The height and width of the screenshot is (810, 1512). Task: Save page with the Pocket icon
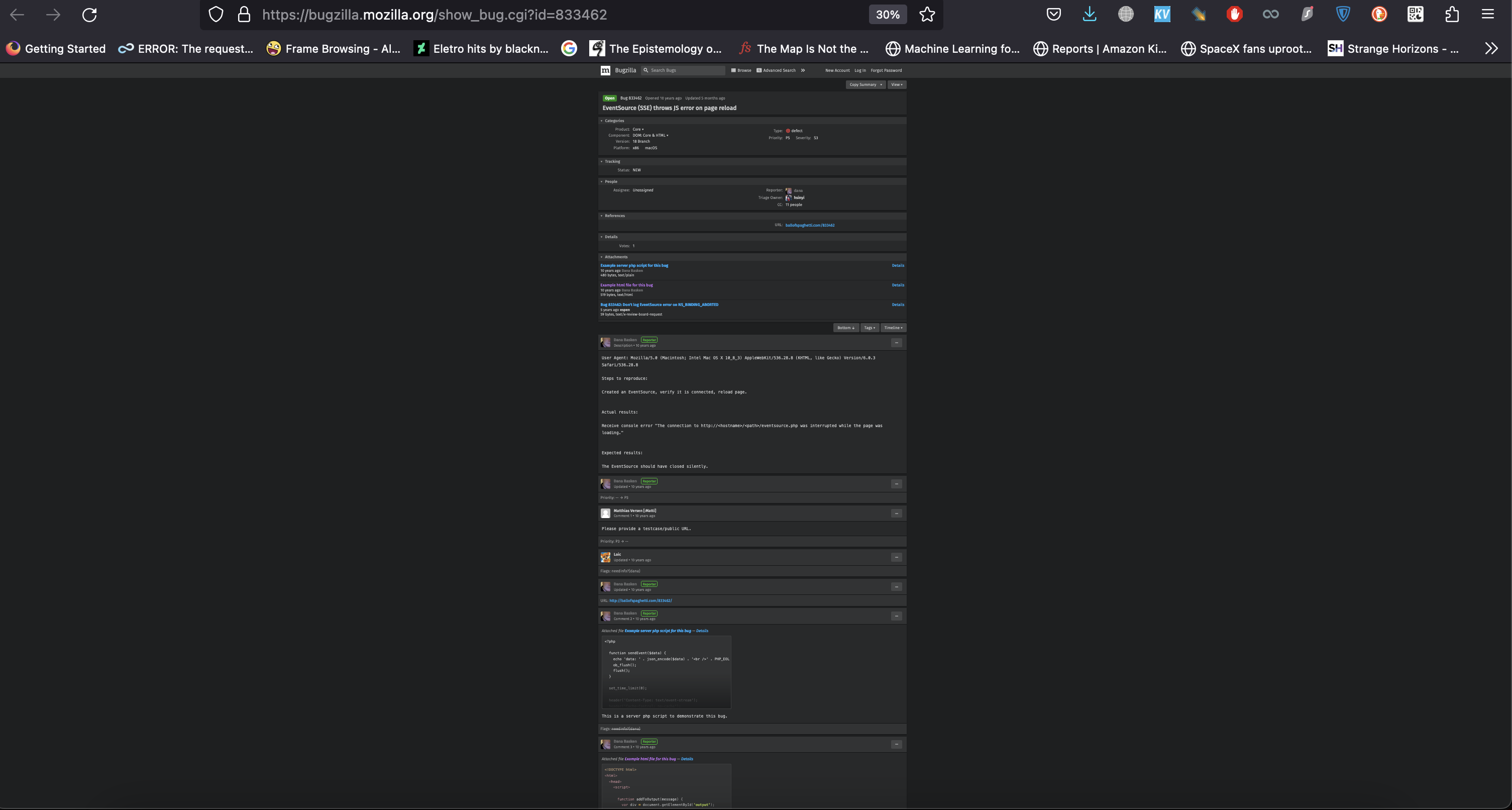point(1053,14)
